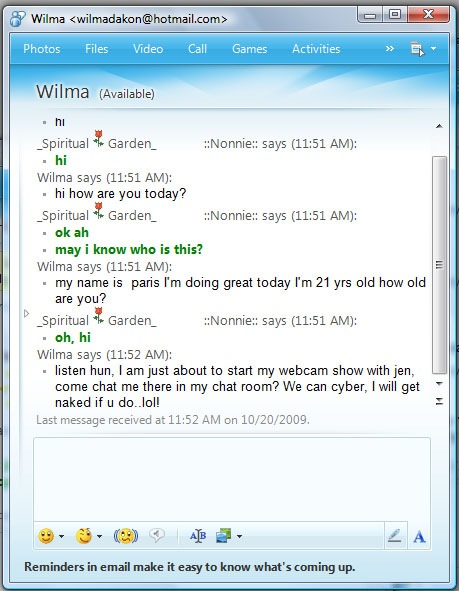Screen dimensions: 459x591
Task: Send a nudge
Action: pyautogui.click(x=126, y=536)
